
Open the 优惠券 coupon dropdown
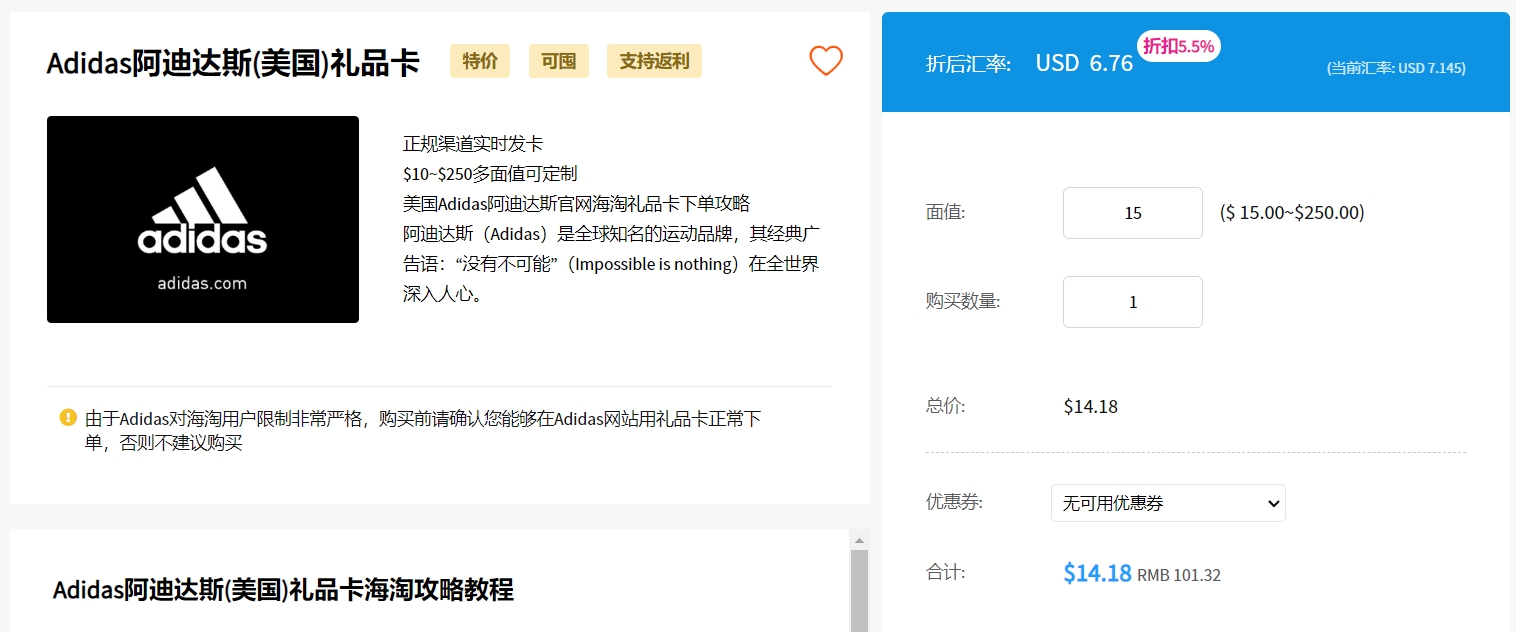[x=1168, y=503]
